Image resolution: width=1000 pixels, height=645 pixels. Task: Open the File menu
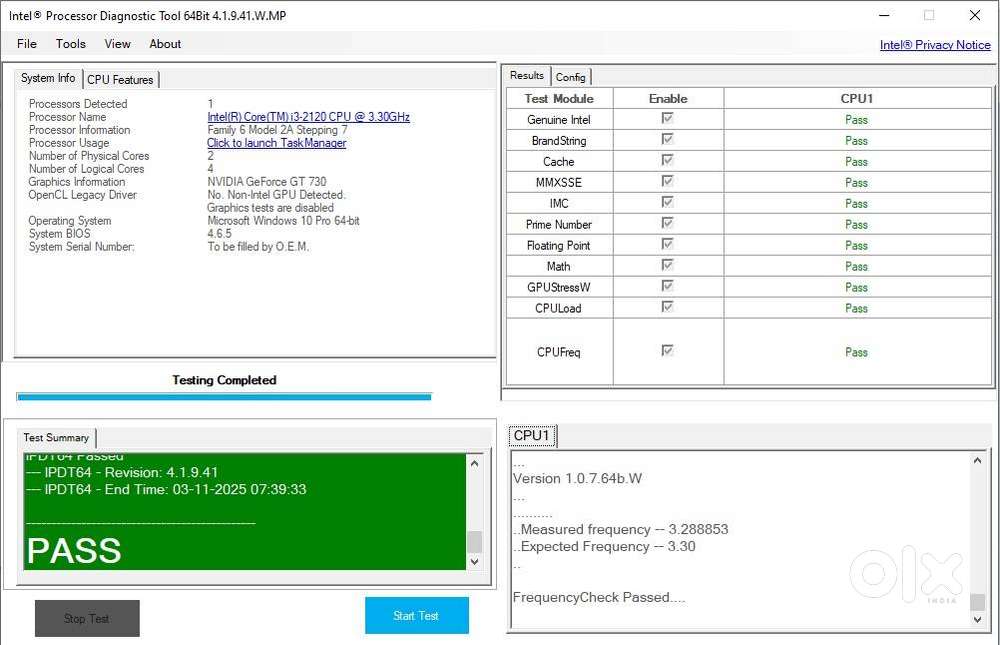[26, 43]
